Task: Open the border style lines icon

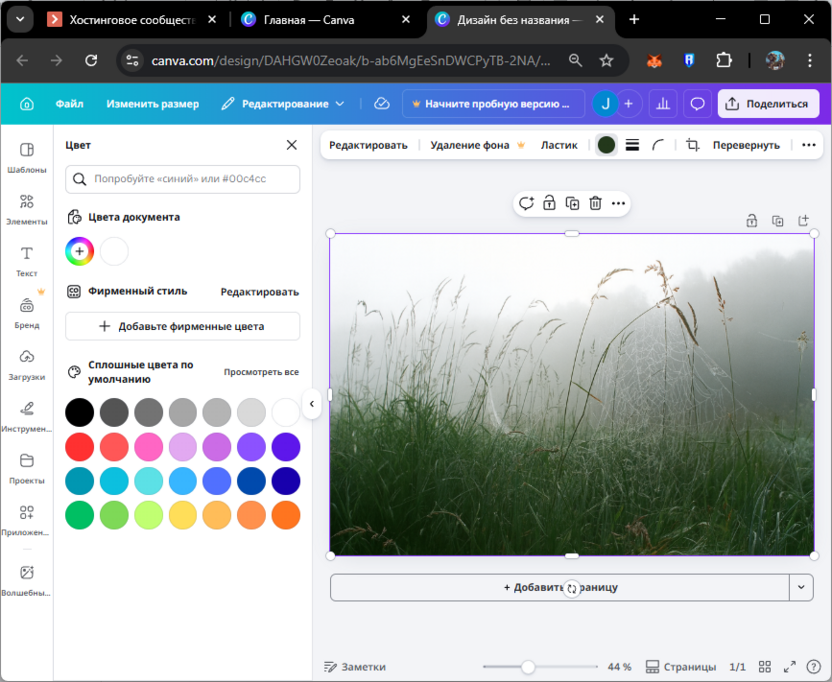Action: pos(632,145)
